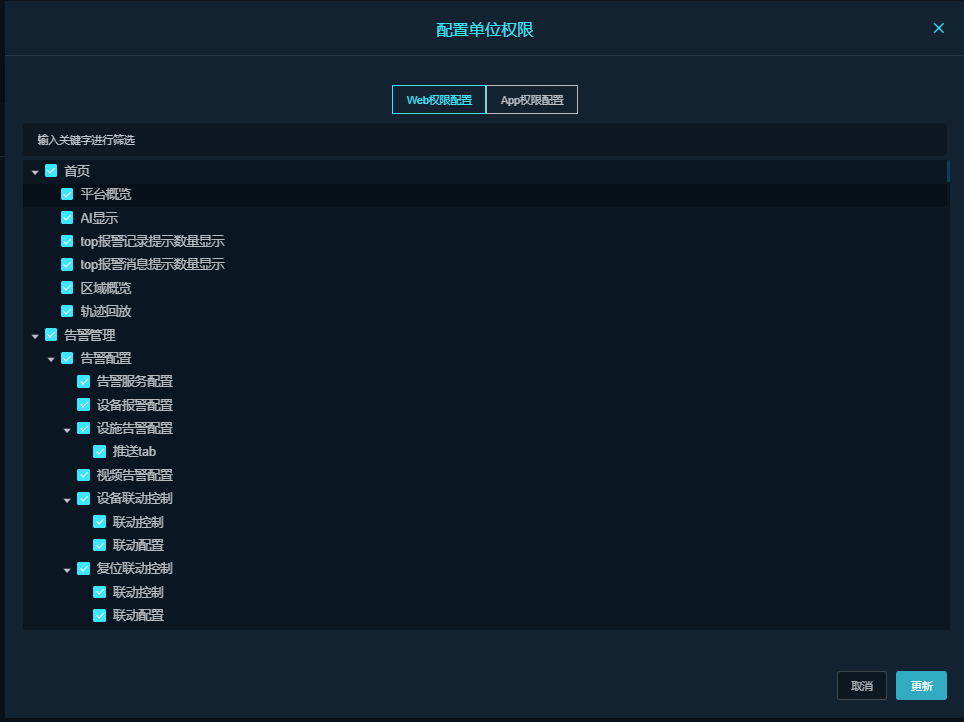
Task: Collapse the 首页 tree node
Action: 35,172
